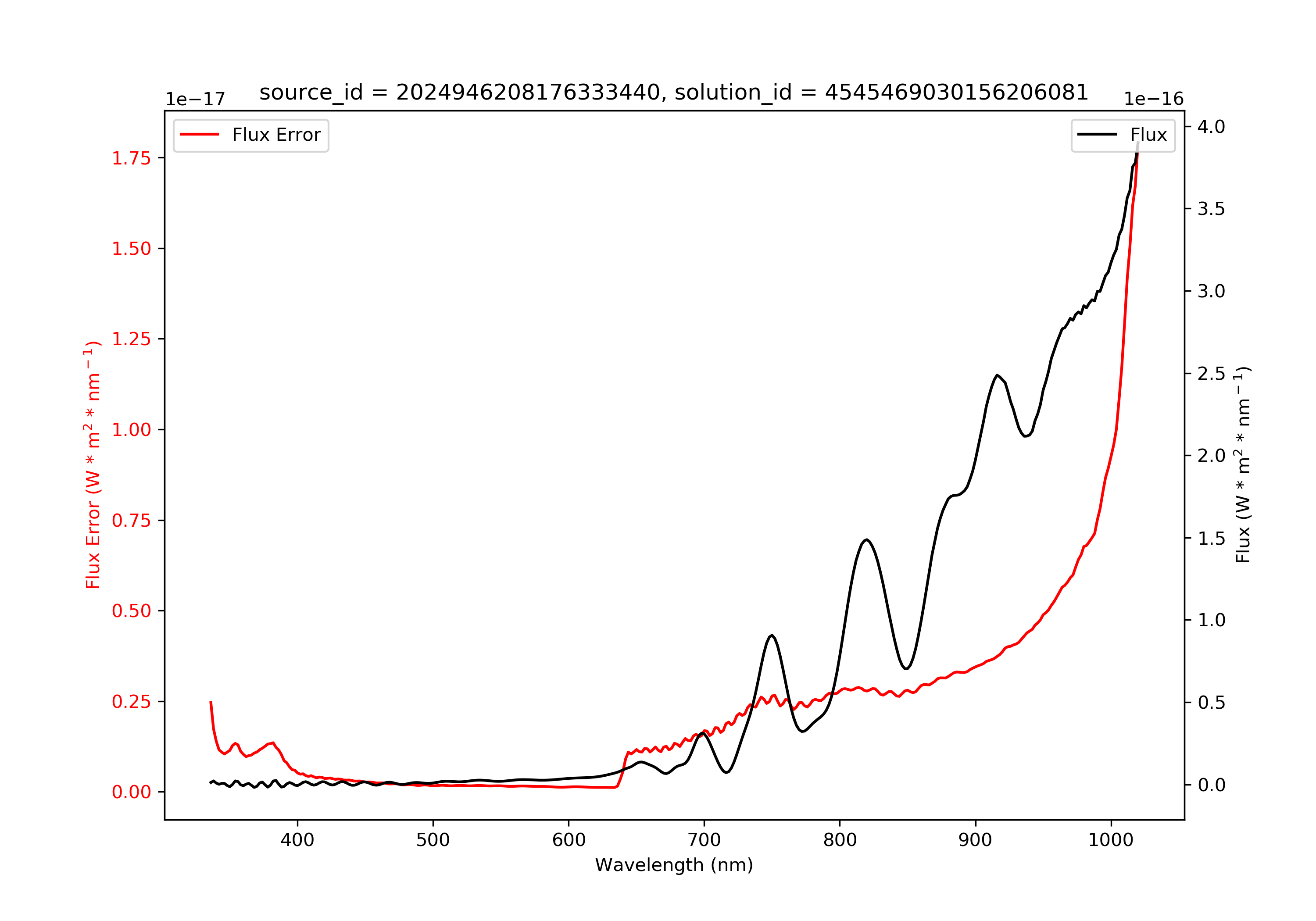The image size is (1316, 921).
Task: Click the red Flux Error legend line
Action: (200, 135)
